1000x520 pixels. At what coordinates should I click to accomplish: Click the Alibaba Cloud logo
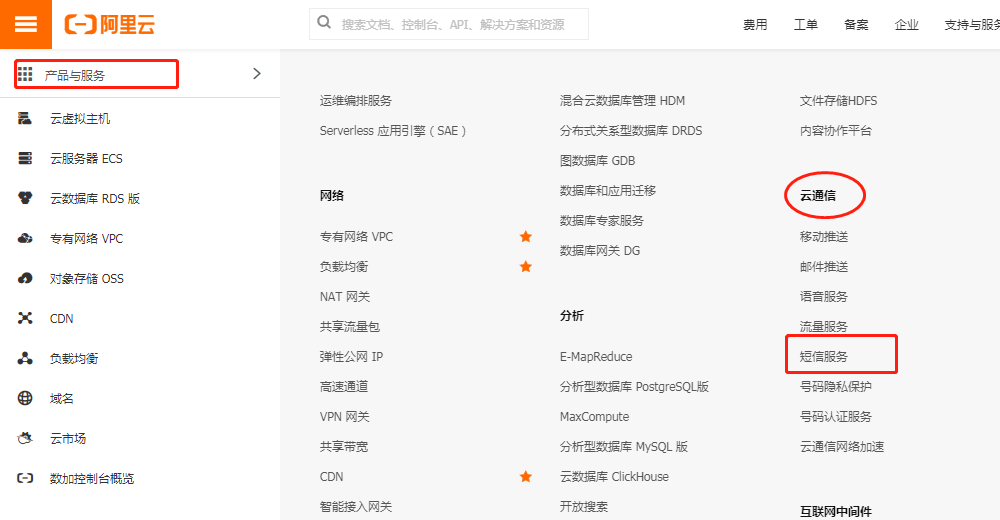click(110, 25)
